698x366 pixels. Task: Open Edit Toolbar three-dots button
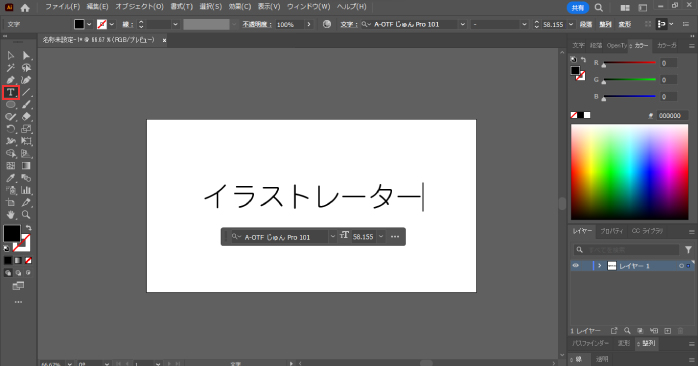coord(18,302)
